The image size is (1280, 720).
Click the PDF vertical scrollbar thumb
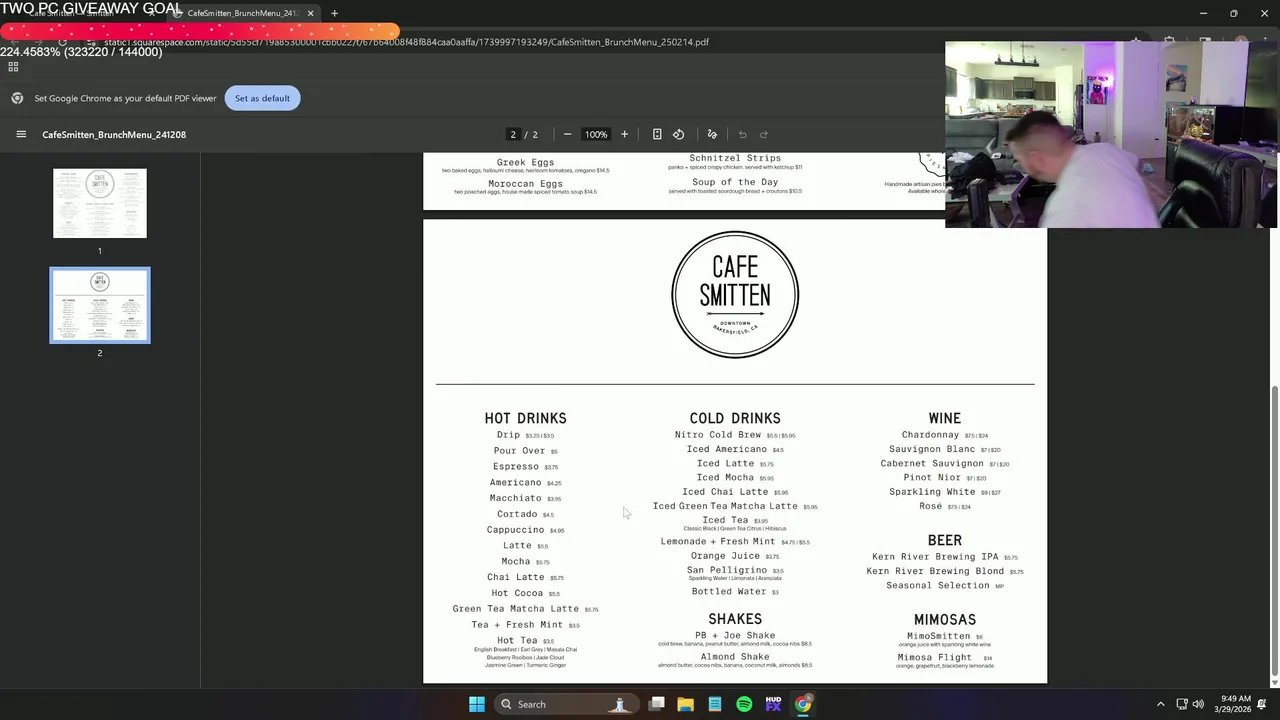(x=1274, y=530)
